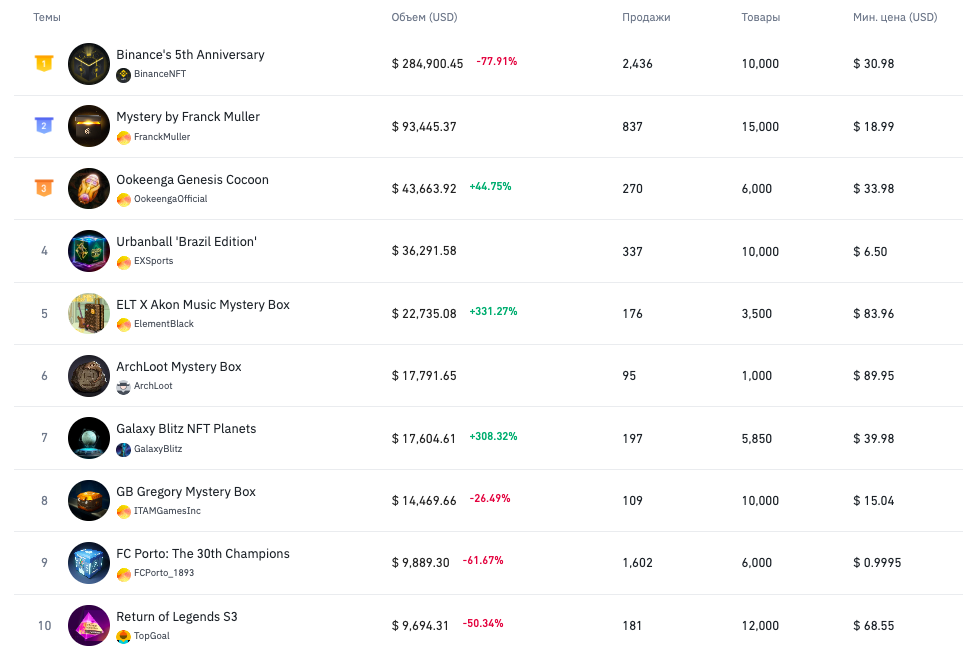Open Mystery by Franck Muller thumbnail
The image size is (963, 653).
pyautogui.click(x=89, y=126)
